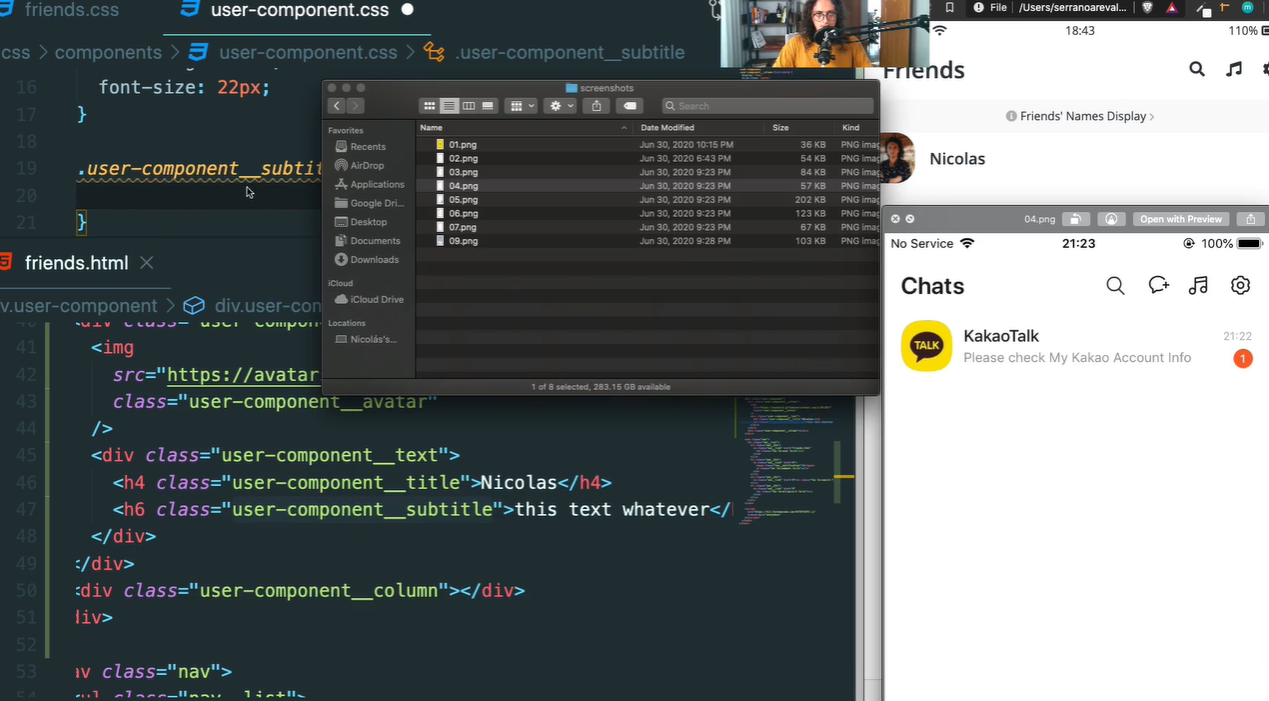This screenshot has height=701, width=1269.
Task: Select Nicolás's location in the Finder sidebar
Action: (367, 340)
